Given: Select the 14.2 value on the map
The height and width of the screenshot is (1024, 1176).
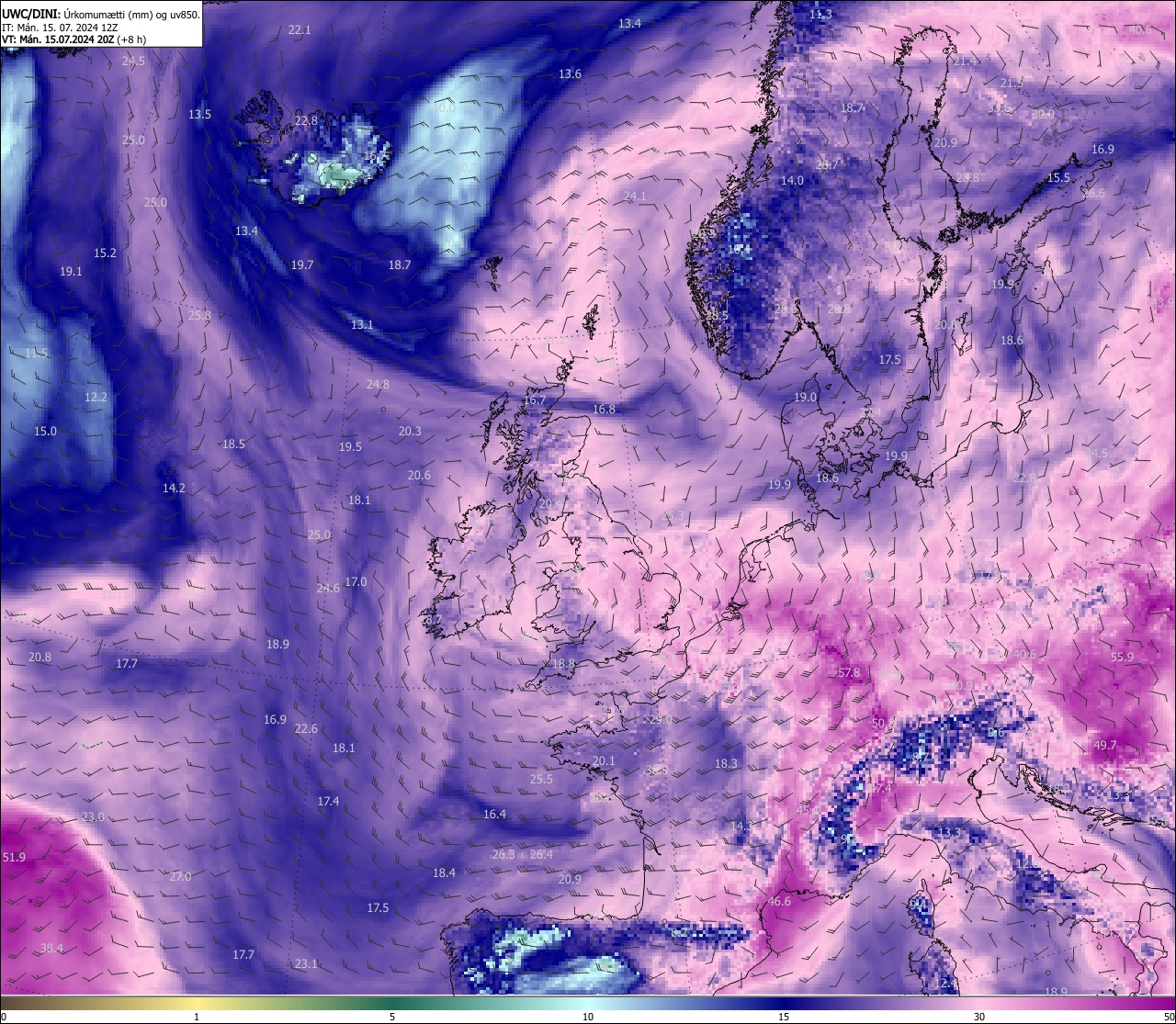Looking at the screenshot, I should click(x=174, y=488).
